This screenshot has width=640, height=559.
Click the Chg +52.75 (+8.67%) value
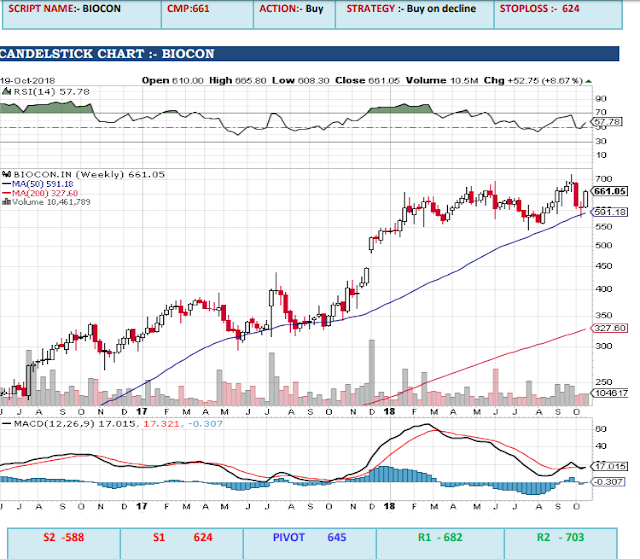pos(533,81)
